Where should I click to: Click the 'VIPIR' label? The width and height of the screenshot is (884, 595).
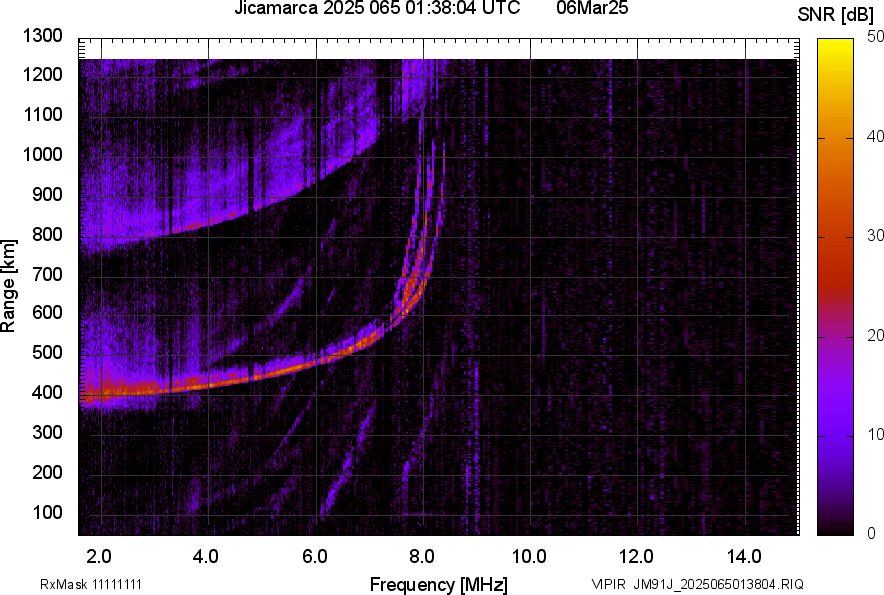click(608, 584)
